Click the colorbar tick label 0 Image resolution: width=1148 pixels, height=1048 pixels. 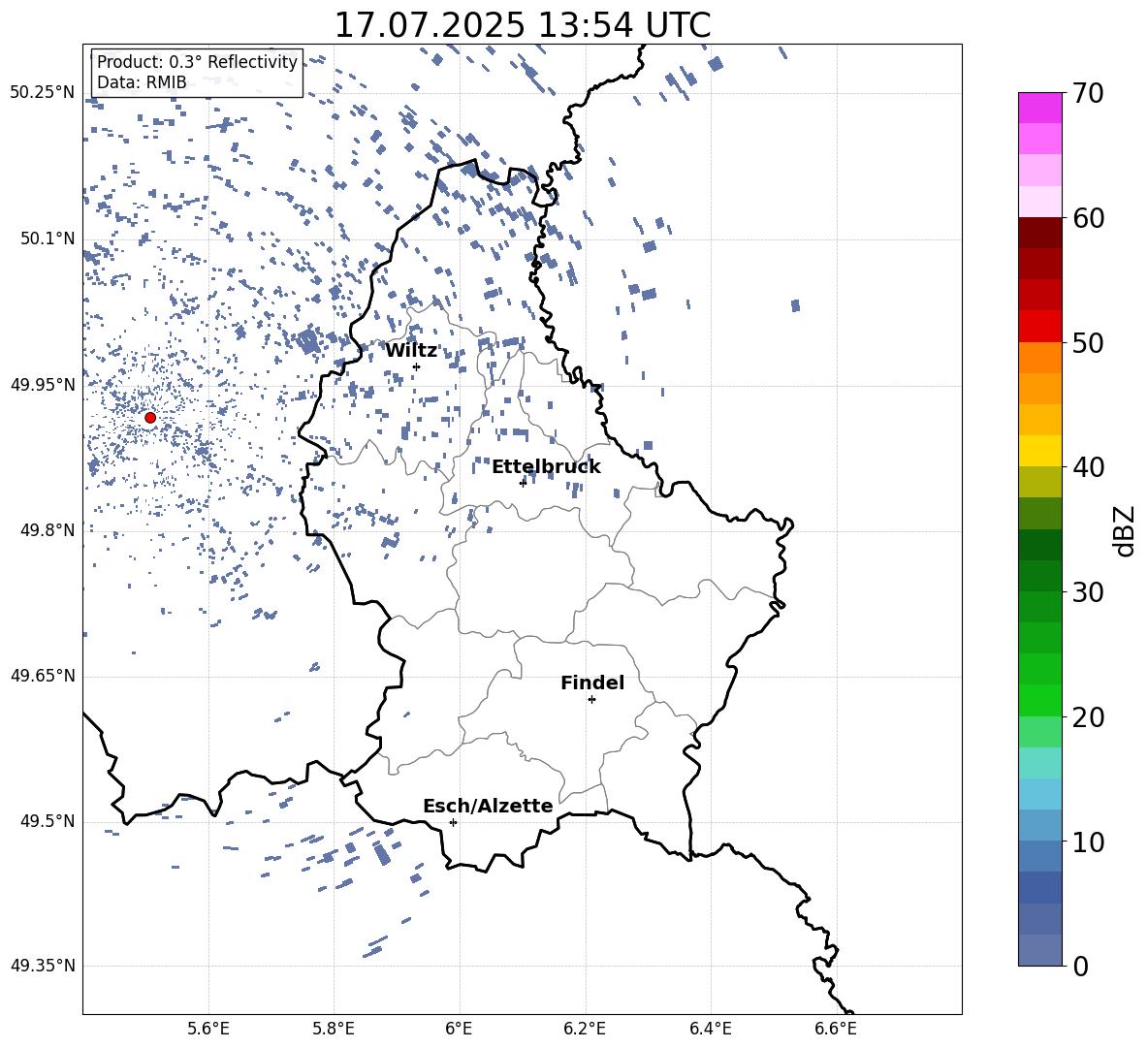[1080, 966]
